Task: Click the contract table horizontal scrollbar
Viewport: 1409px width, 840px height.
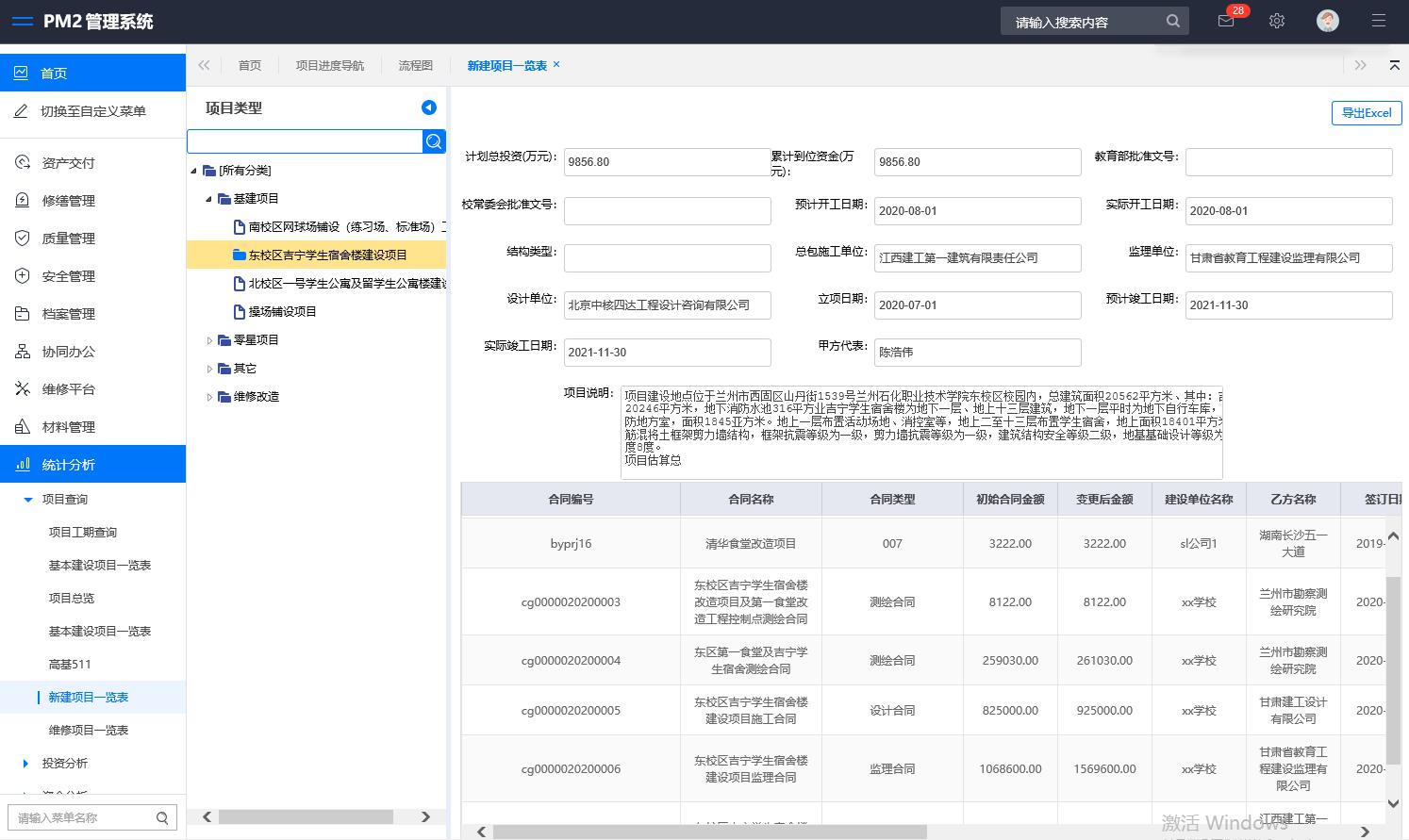Action: click(x=709, y=832)
